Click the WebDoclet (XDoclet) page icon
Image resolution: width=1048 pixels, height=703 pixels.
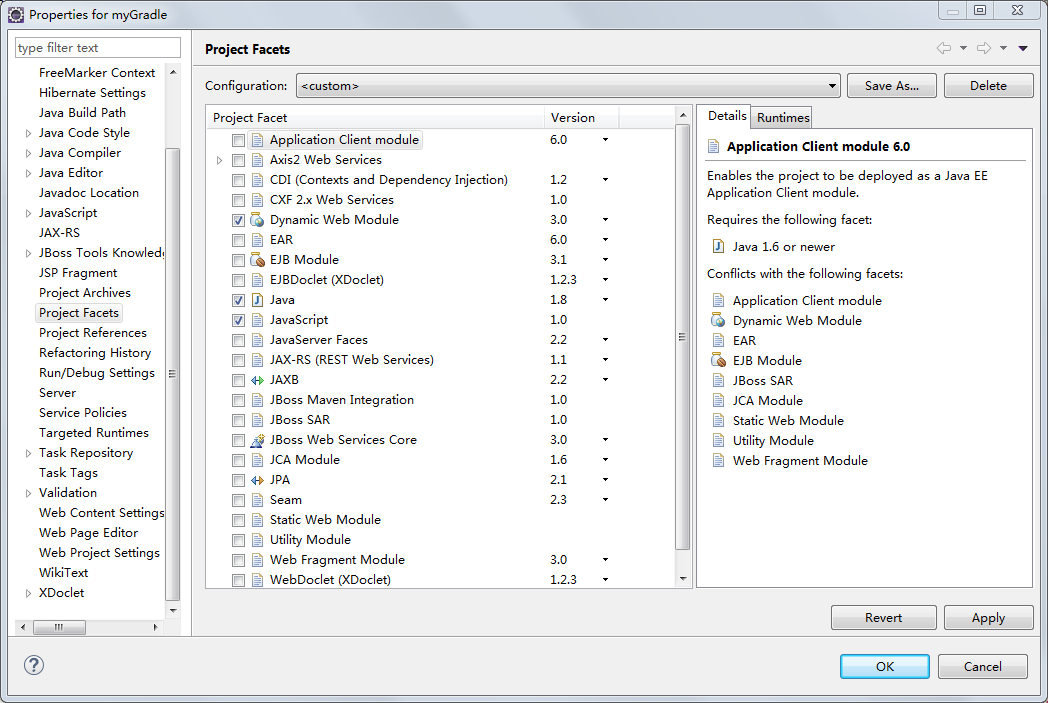click(257, 580)
